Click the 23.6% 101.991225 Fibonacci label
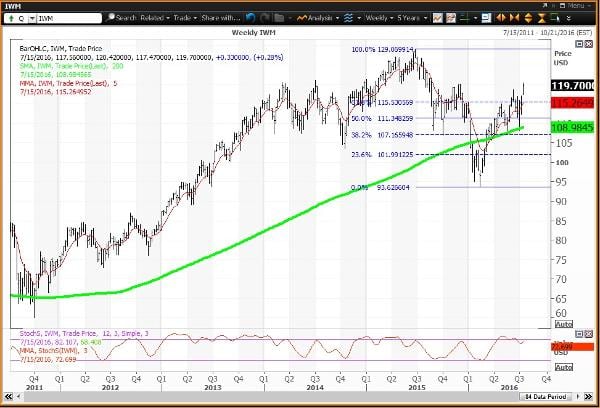Screen dimensions: 600x408 [382, 155]
